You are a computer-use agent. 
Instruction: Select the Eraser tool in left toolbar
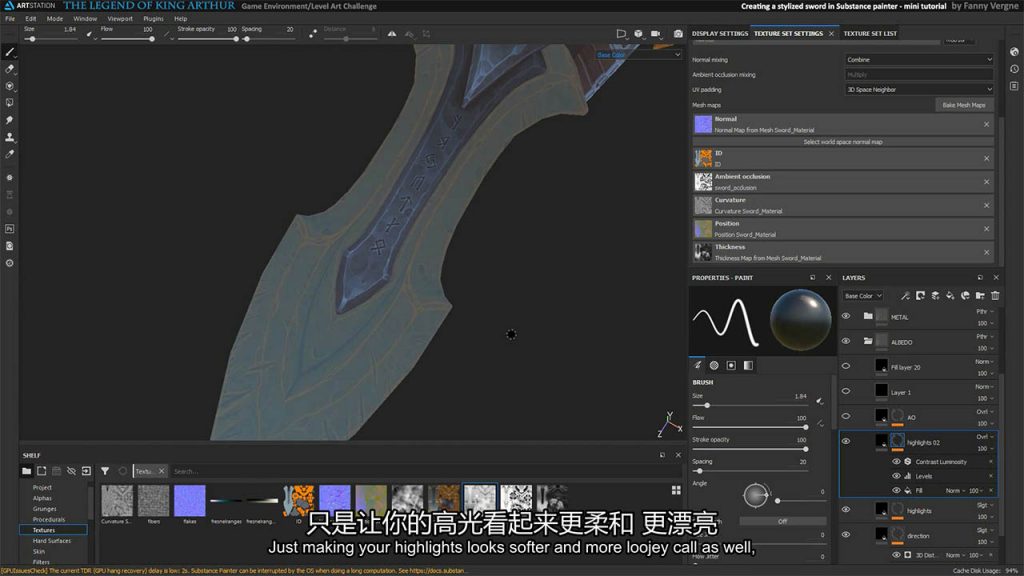(x=10, y=69)
